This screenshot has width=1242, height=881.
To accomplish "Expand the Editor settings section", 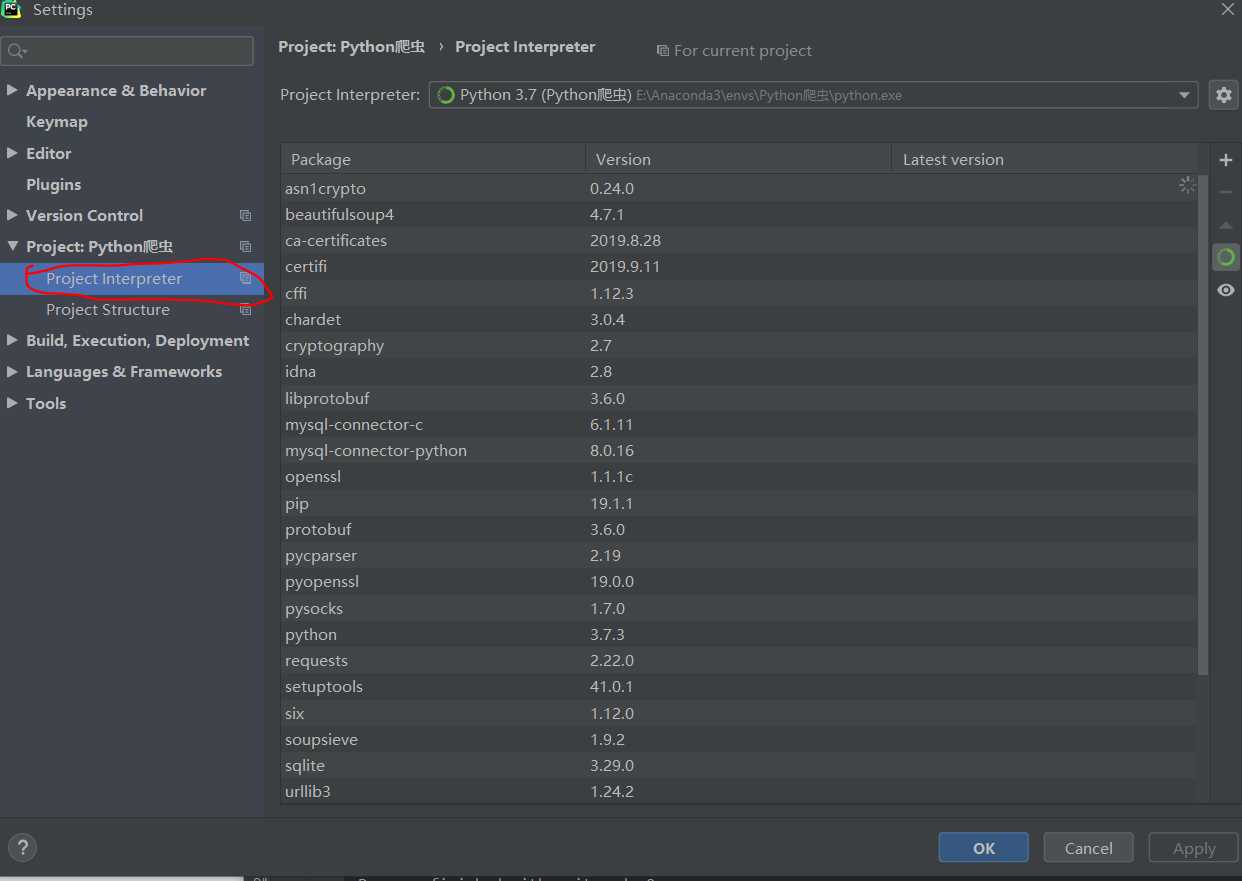I will point(12,153).
